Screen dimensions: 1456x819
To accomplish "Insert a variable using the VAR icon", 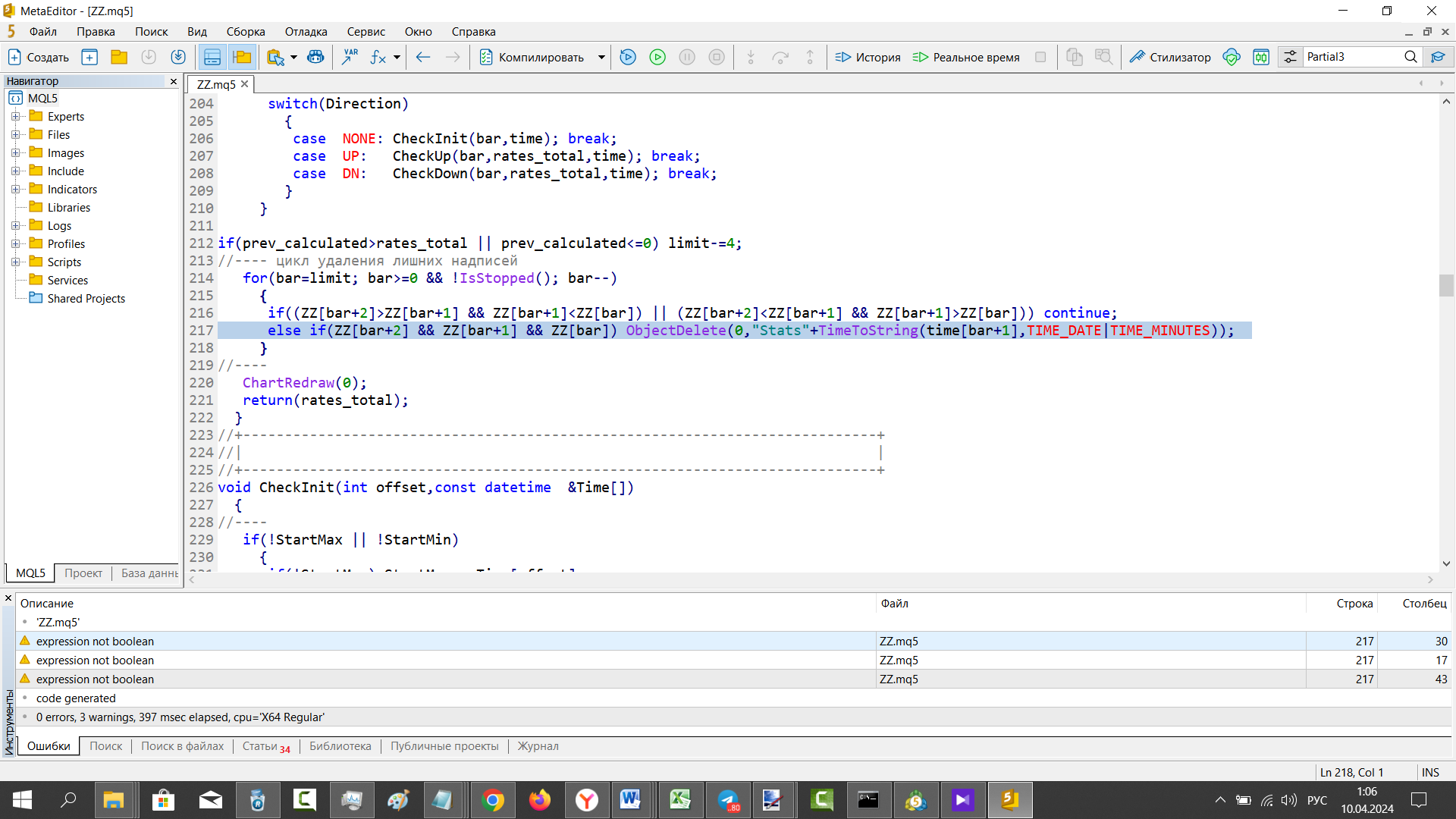I will click(350, 57).
